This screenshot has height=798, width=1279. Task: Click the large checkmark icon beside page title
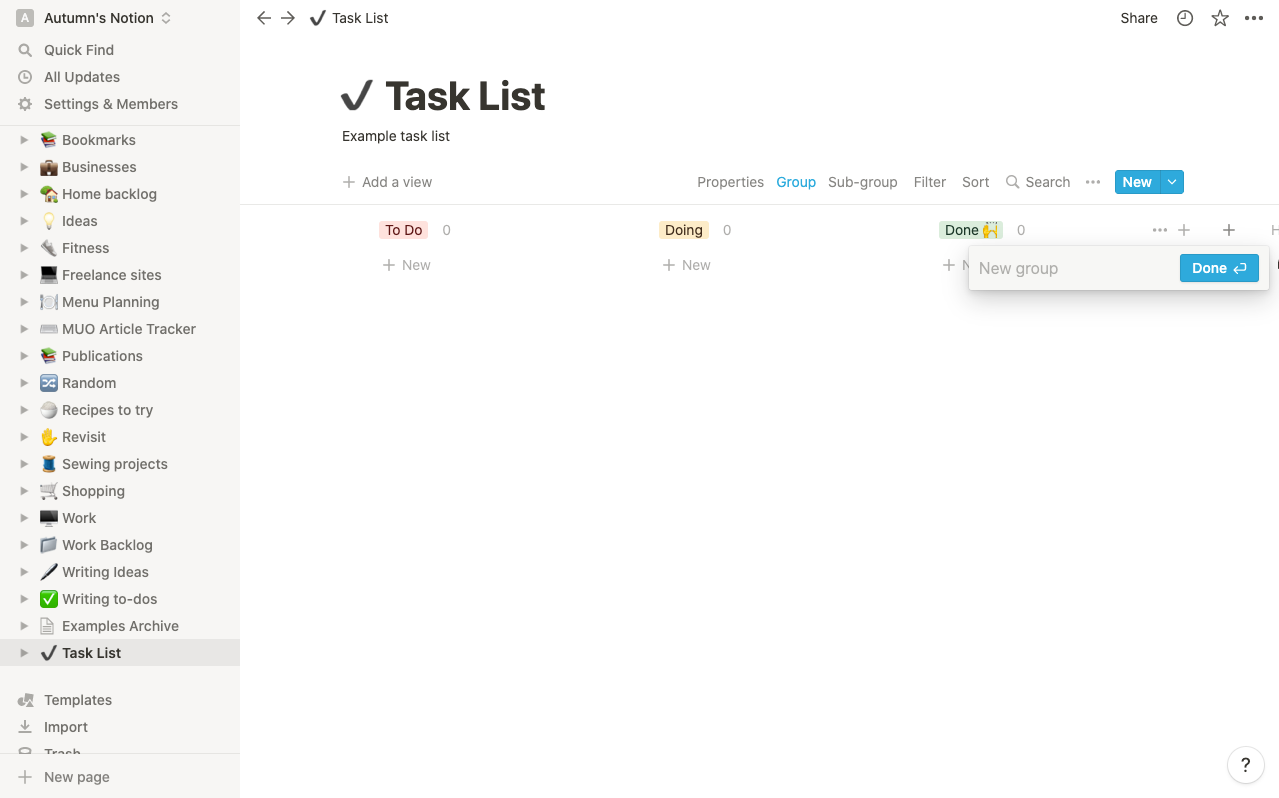pos(357,96)
